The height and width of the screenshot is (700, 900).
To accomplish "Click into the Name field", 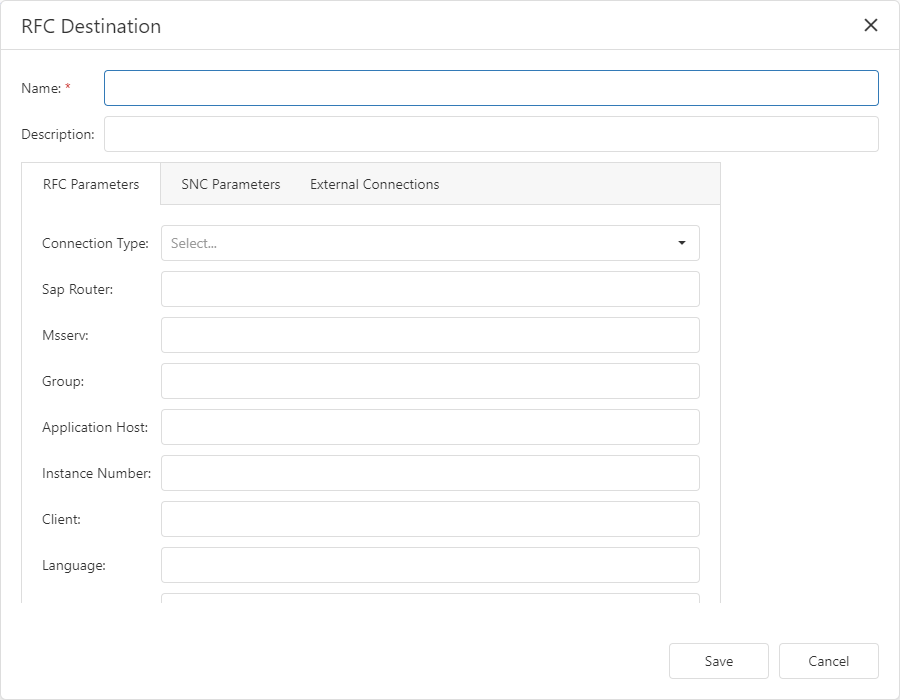I will tap(490, 88).
